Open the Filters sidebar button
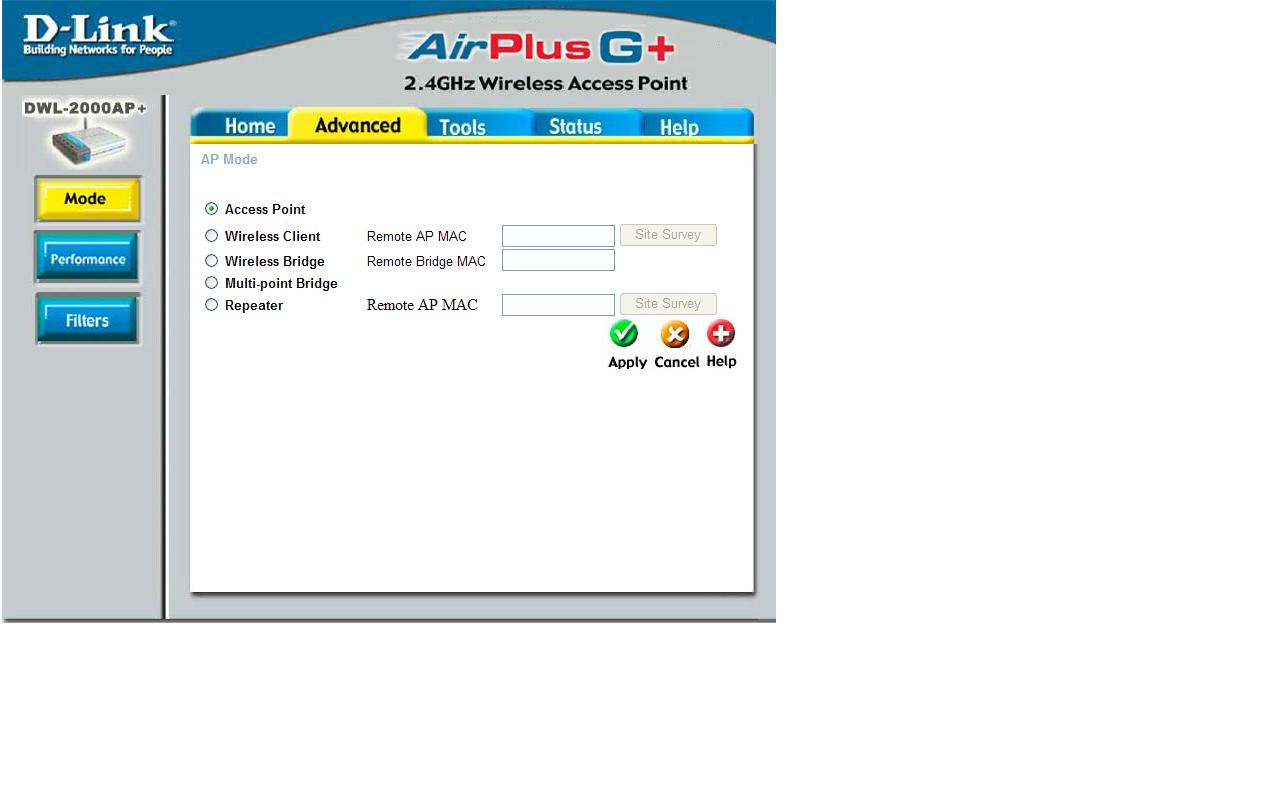 point(88,320)
